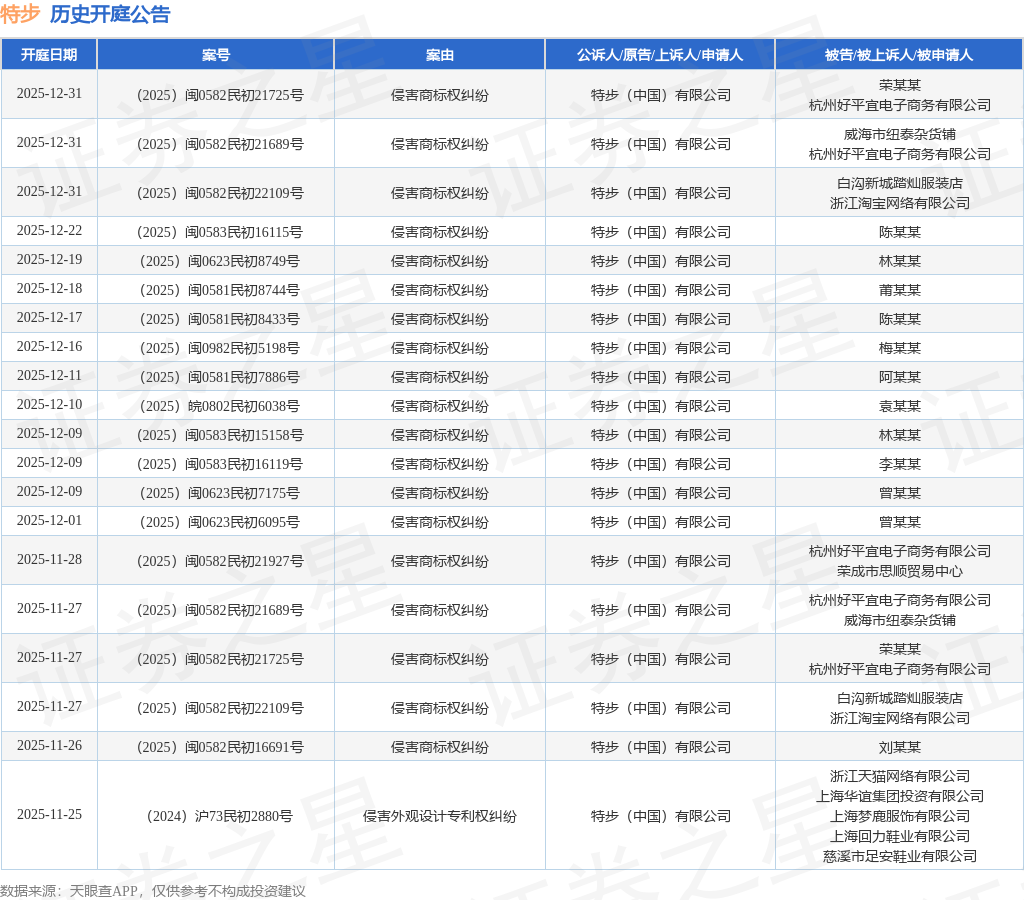Click the date 2025-11-25

pyautogui.click(x=50, y=814)
